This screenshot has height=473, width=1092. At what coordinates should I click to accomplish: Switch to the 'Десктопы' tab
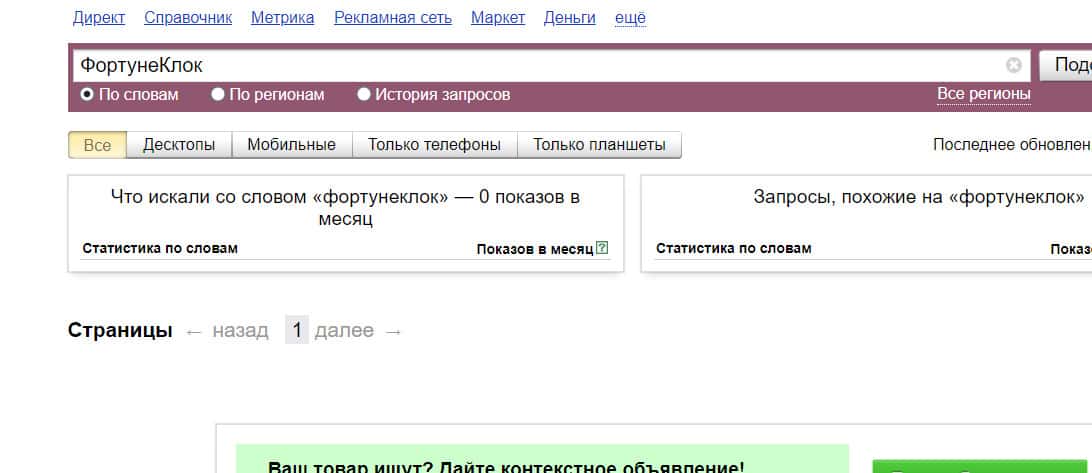coord(179,145)
